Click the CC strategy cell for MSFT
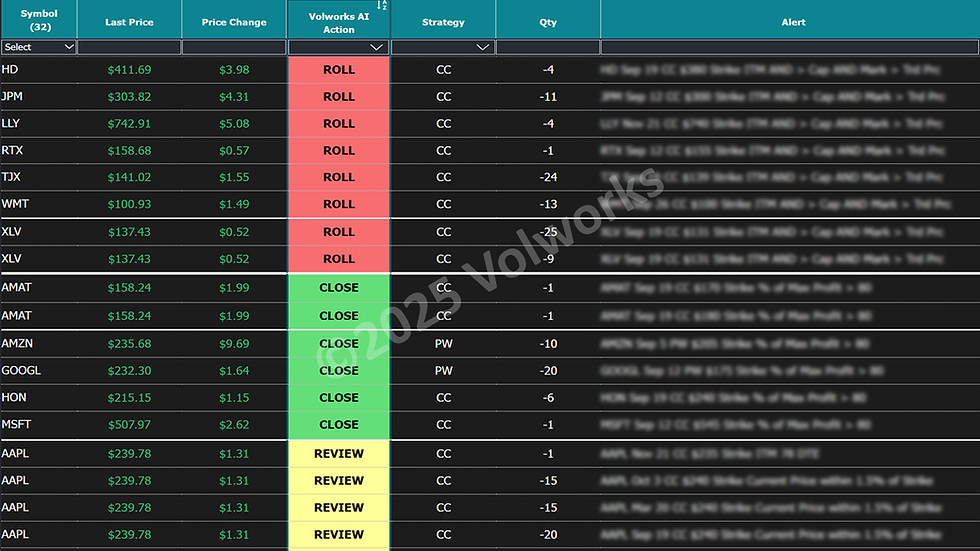The width and height of the screenshot is (980, 551). 443,424
